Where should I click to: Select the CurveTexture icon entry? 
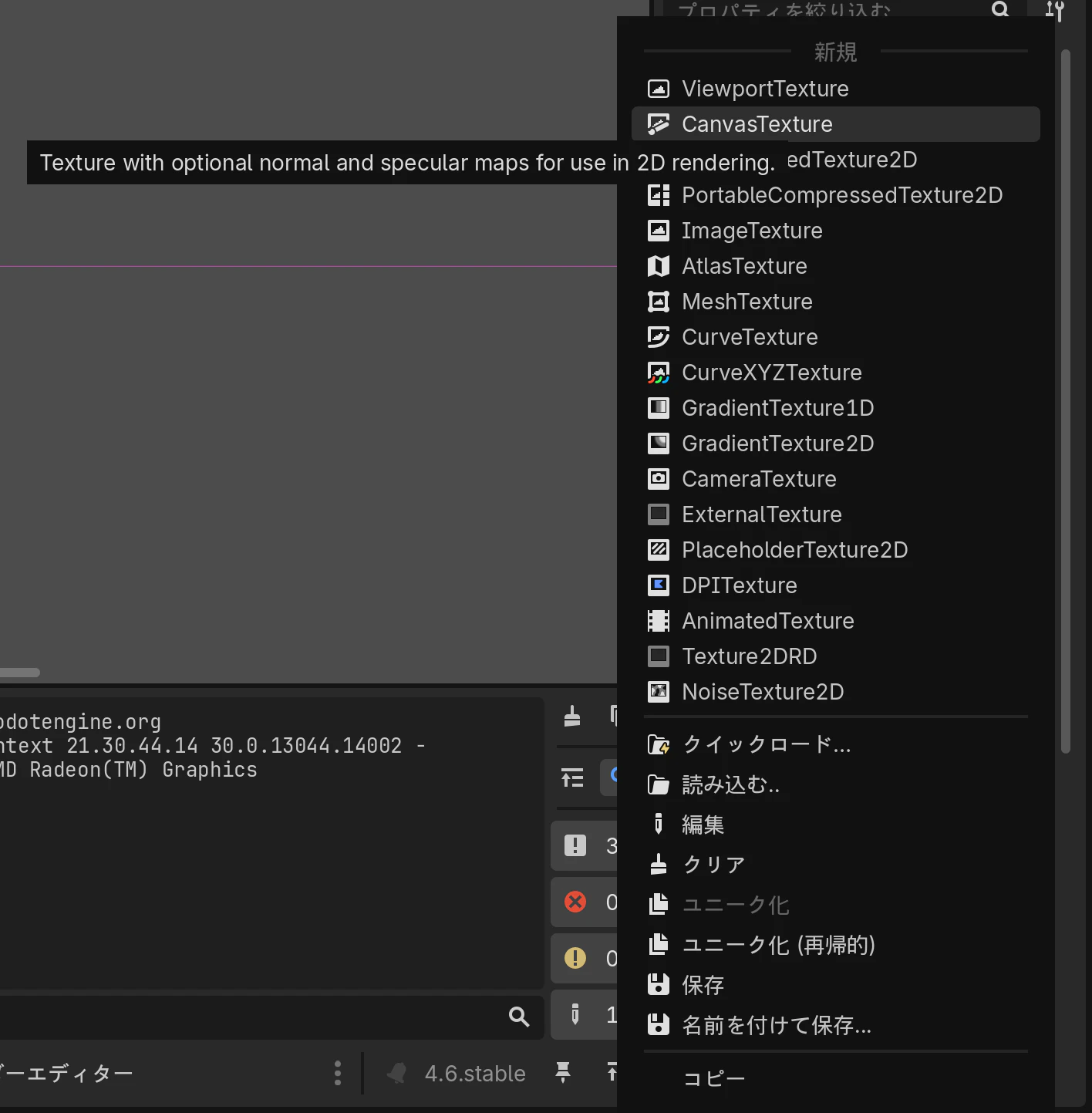pos(835,337)
